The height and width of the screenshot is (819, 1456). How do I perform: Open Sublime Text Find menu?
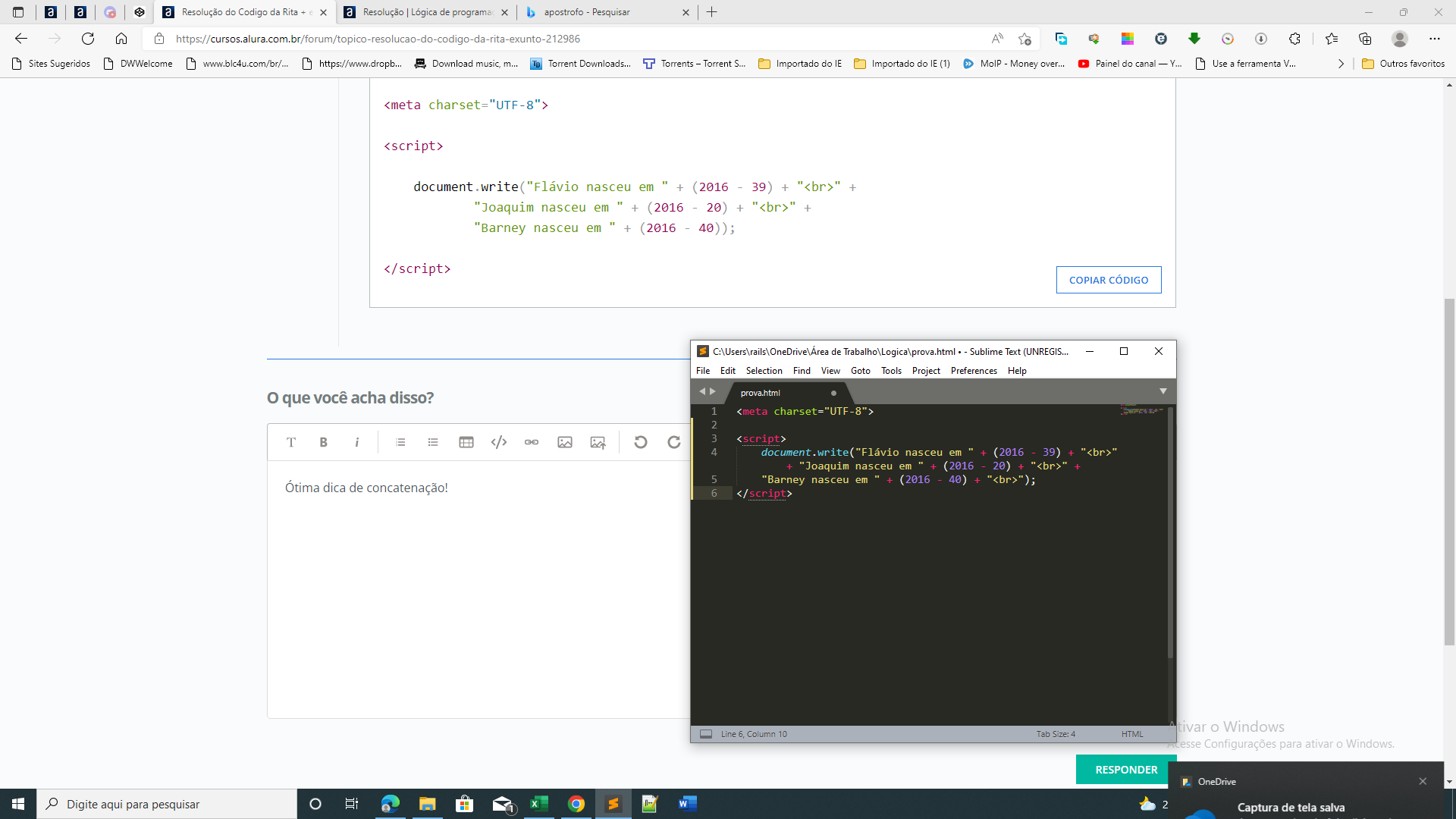(802, 371)
